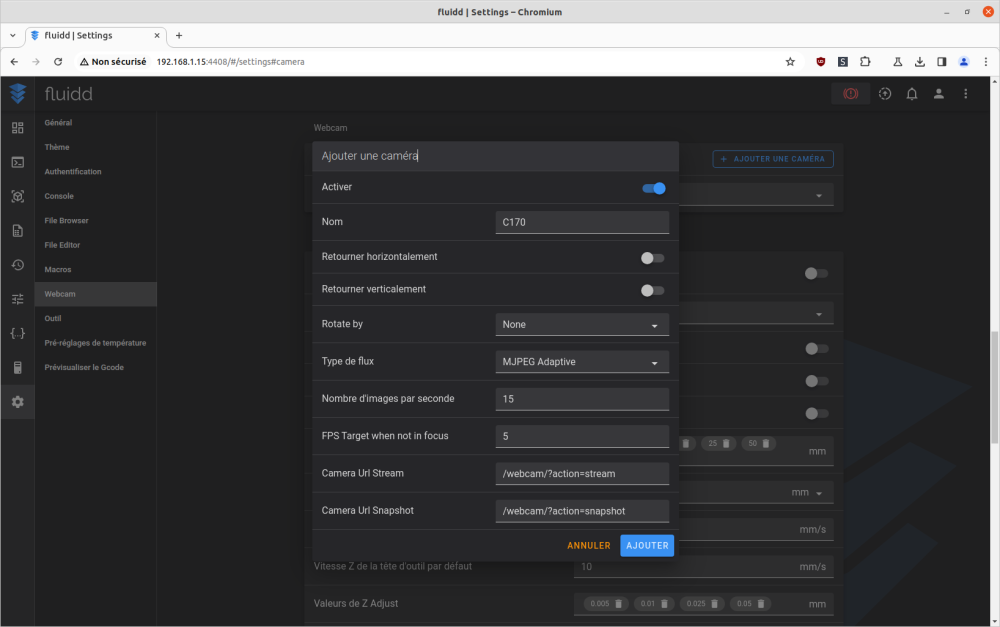
Task: Click the notifications bell icon
Action: tap(912, 94)
